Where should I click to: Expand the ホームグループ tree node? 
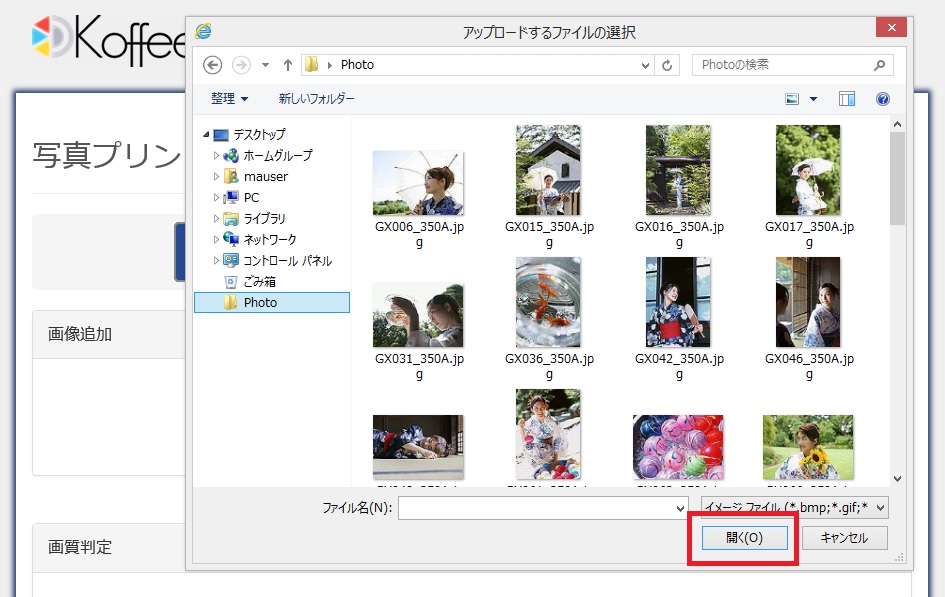point(217,156)
